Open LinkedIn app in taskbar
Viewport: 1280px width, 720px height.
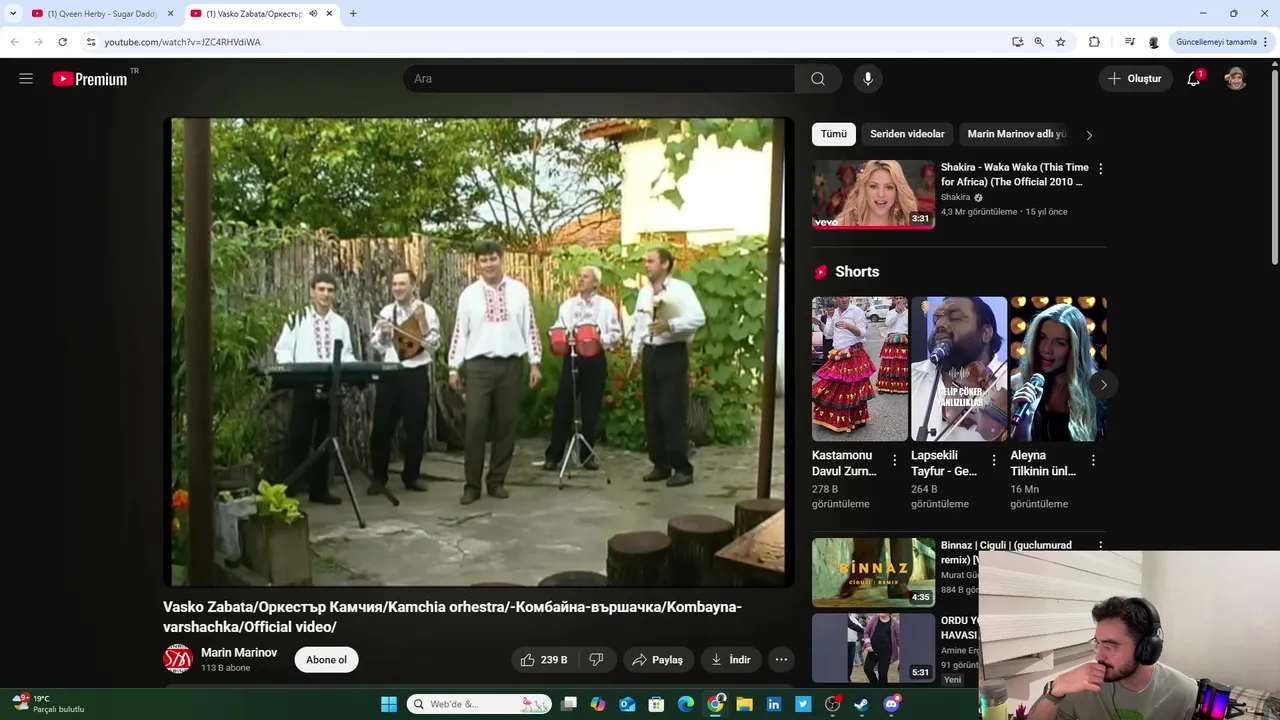coord(774,704)
